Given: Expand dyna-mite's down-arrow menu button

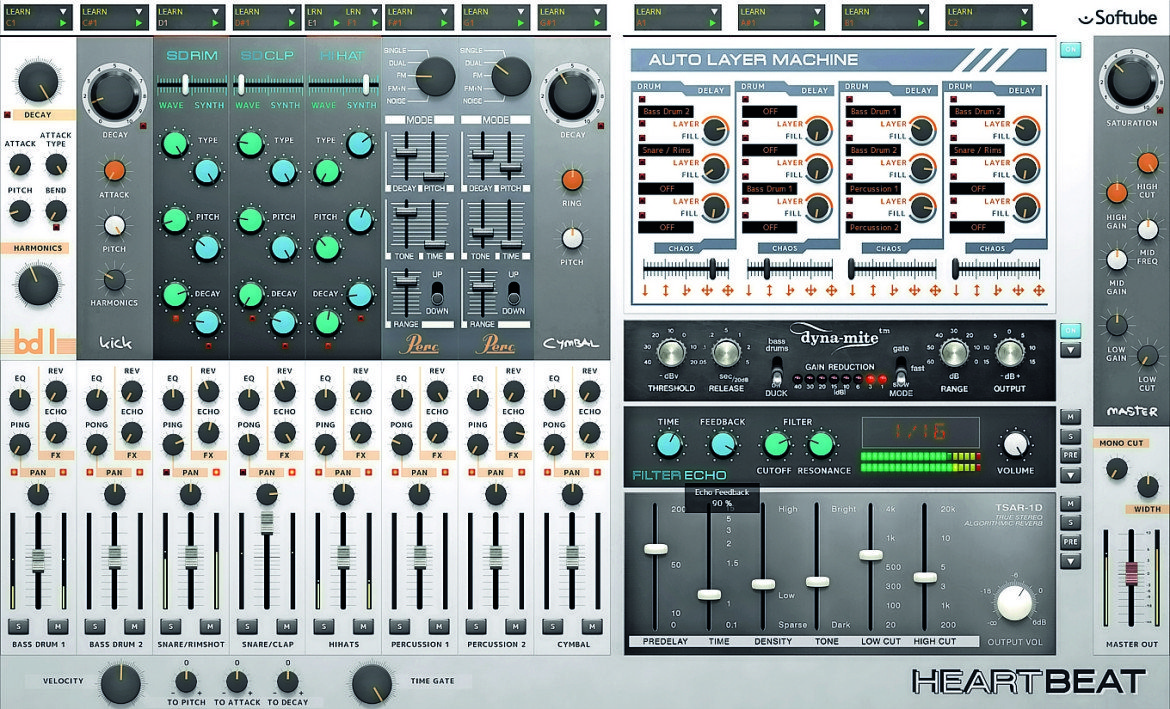Looking at the screenshot, I should click(x=1071, y=350).
